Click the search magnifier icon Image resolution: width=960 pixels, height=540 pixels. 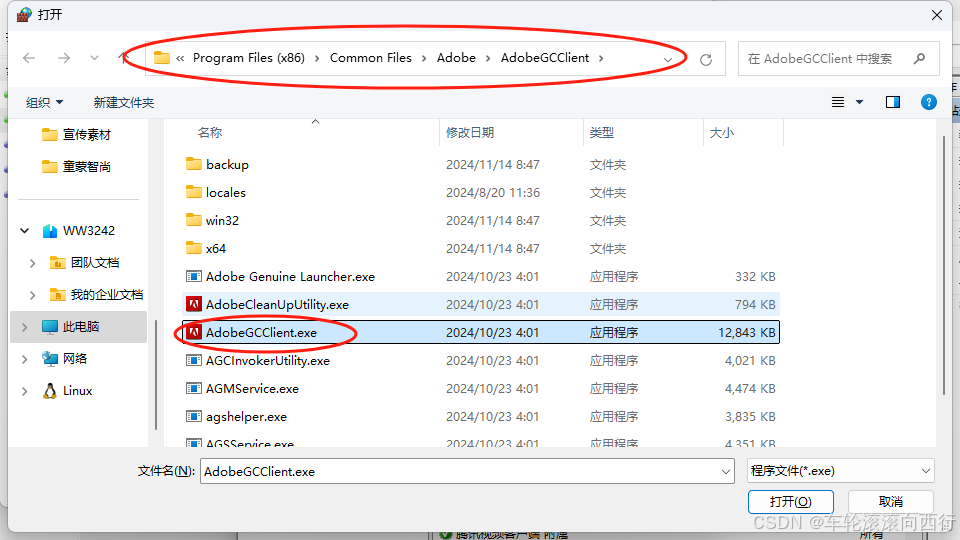[919, 59]
